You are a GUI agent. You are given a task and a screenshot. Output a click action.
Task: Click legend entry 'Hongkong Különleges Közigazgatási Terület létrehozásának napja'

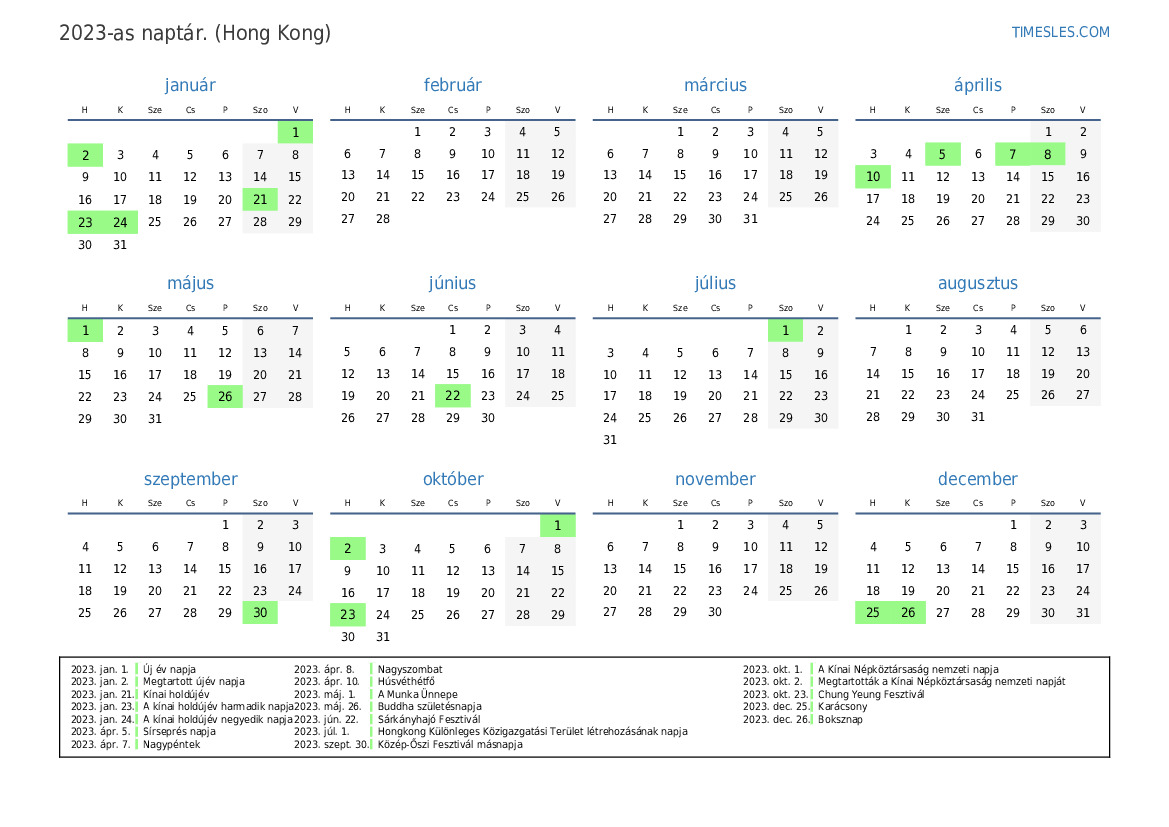click(532, 732)
